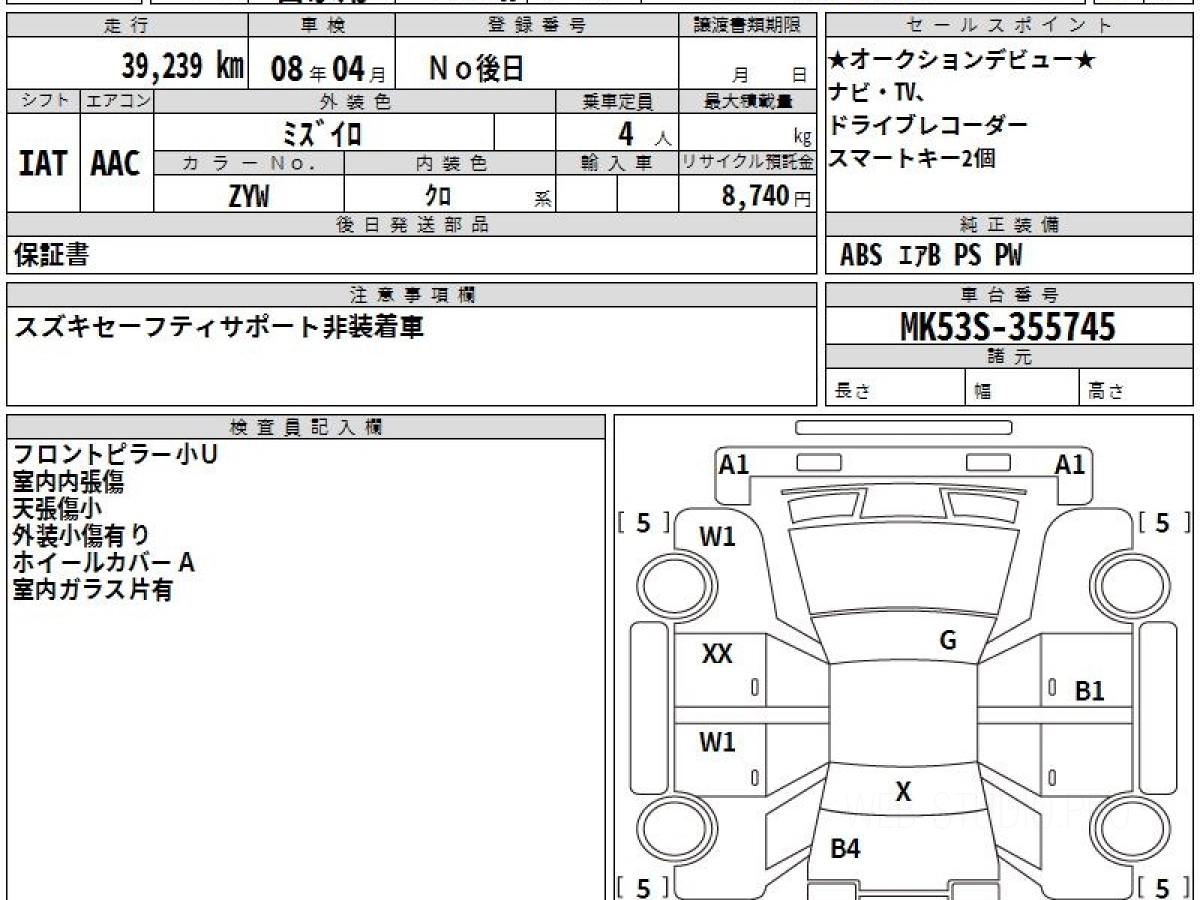Click the 走行 column header
This screenshot has height=900, width=1200.
126,26
